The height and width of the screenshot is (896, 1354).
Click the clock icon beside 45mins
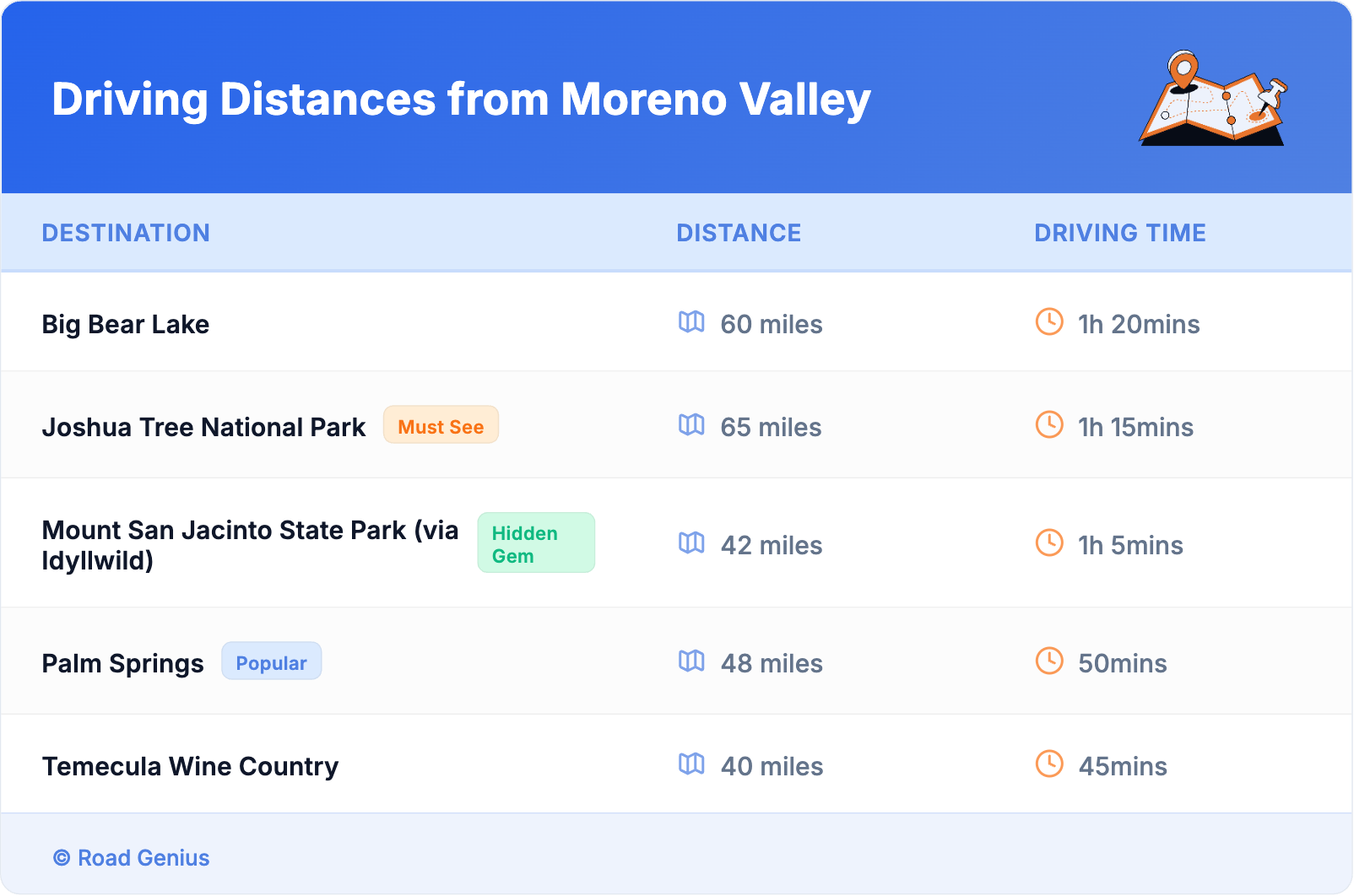point(1049,764)
